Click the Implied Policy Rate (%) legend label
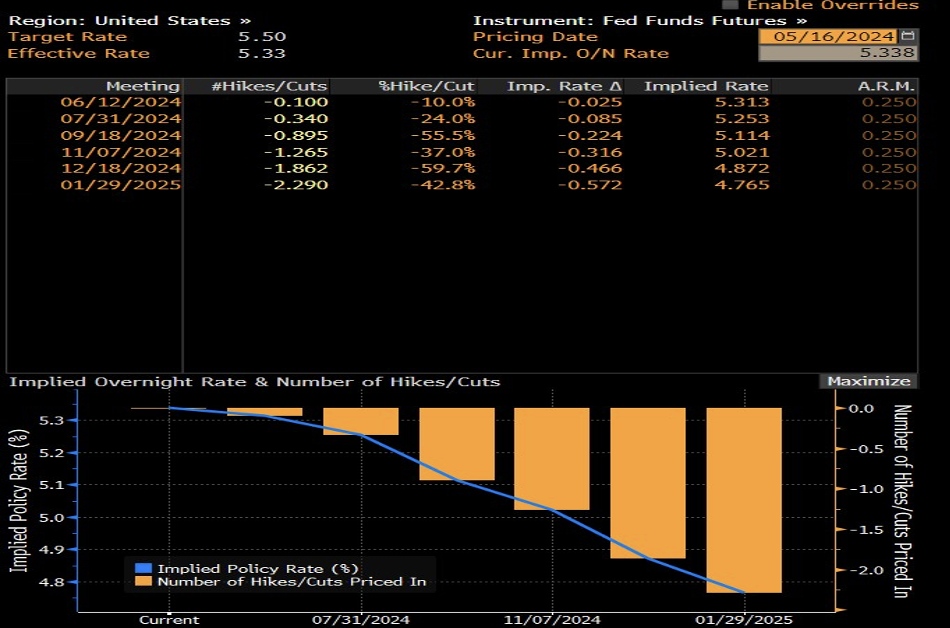 point(258,569)
